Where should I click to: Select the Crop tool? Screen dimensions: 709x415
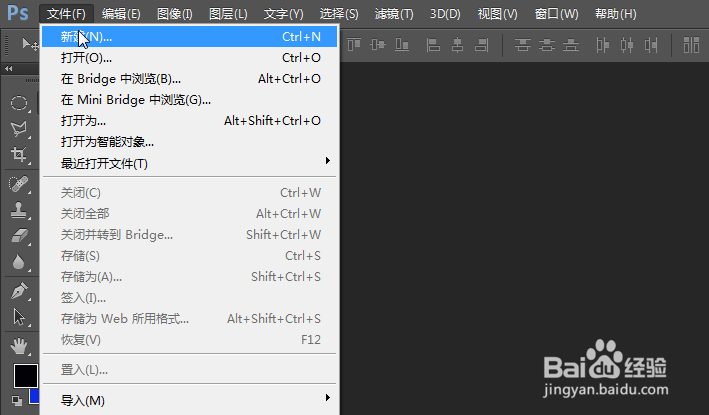[19, 155]
